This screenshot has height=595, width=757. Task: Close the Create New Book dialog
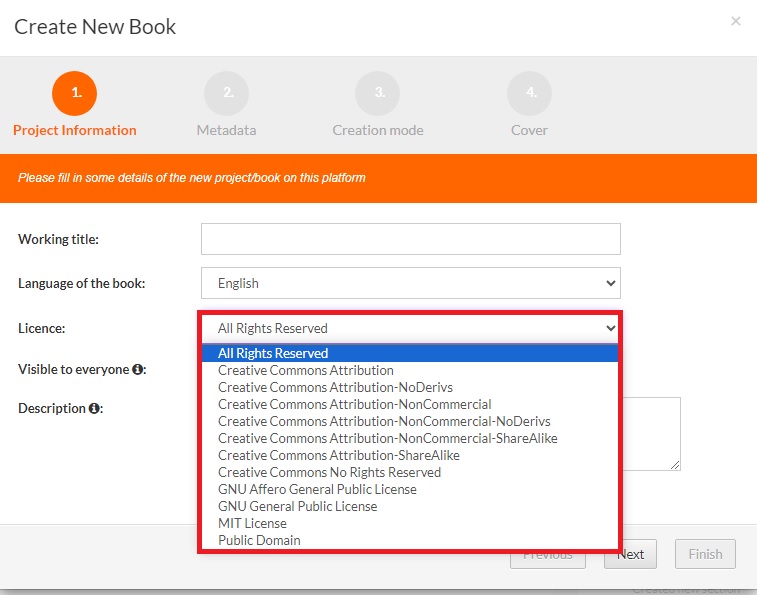pos(736,21)
